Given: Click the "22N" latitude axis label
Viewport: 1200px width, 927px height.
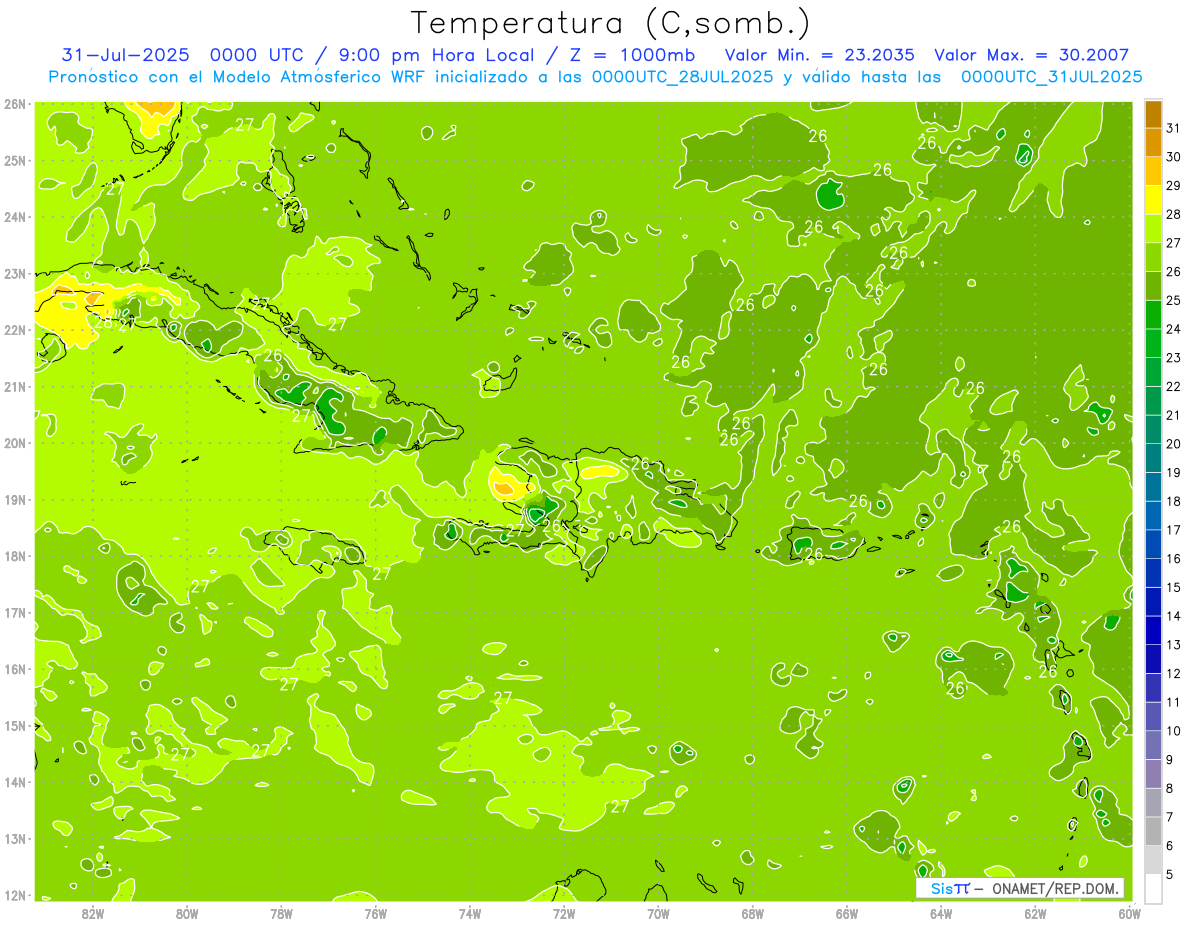Looking at the screenshot, I should (15, 330).
